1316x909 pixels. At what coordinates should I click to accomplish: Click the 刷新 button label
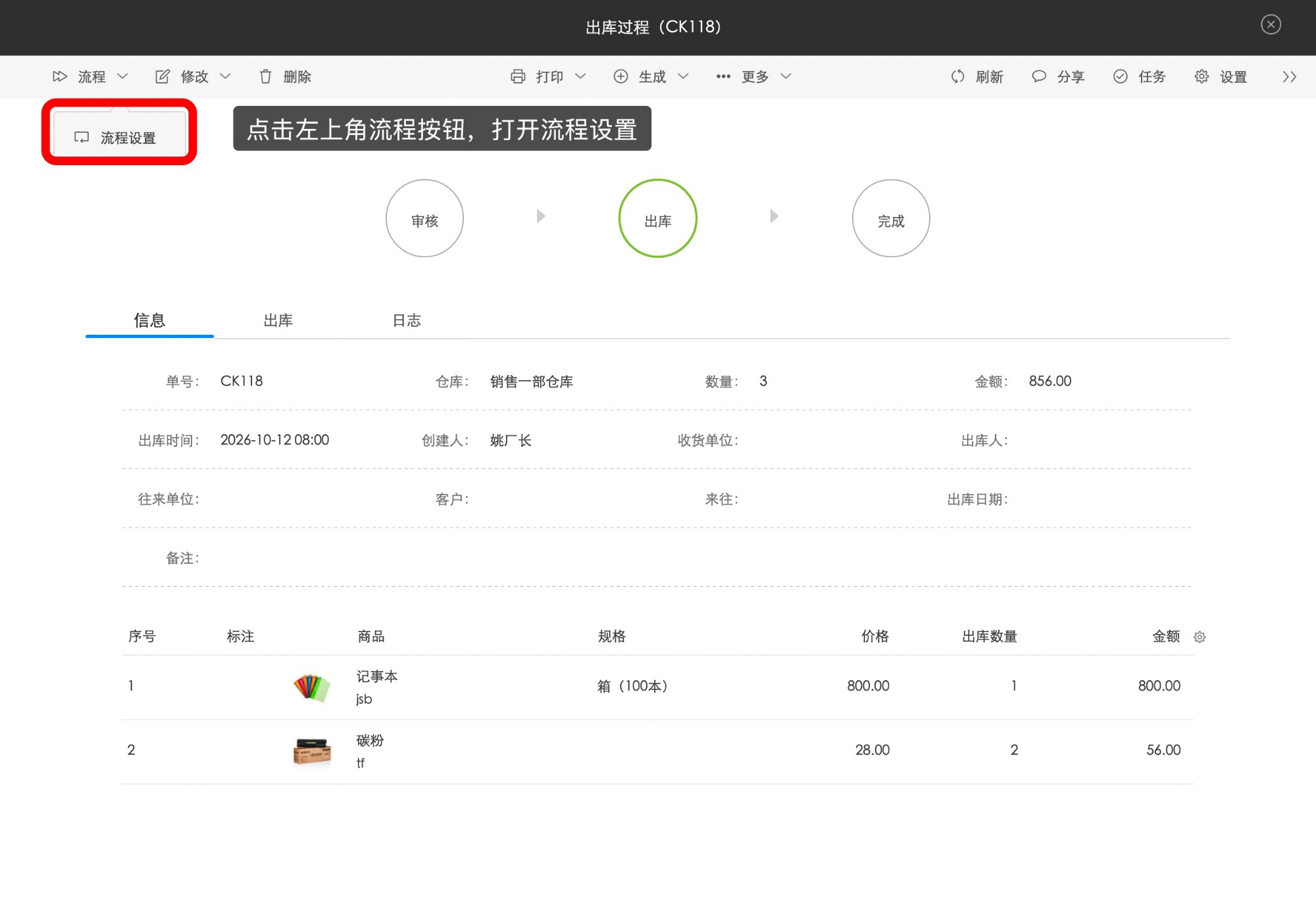(x=990, y=77)
